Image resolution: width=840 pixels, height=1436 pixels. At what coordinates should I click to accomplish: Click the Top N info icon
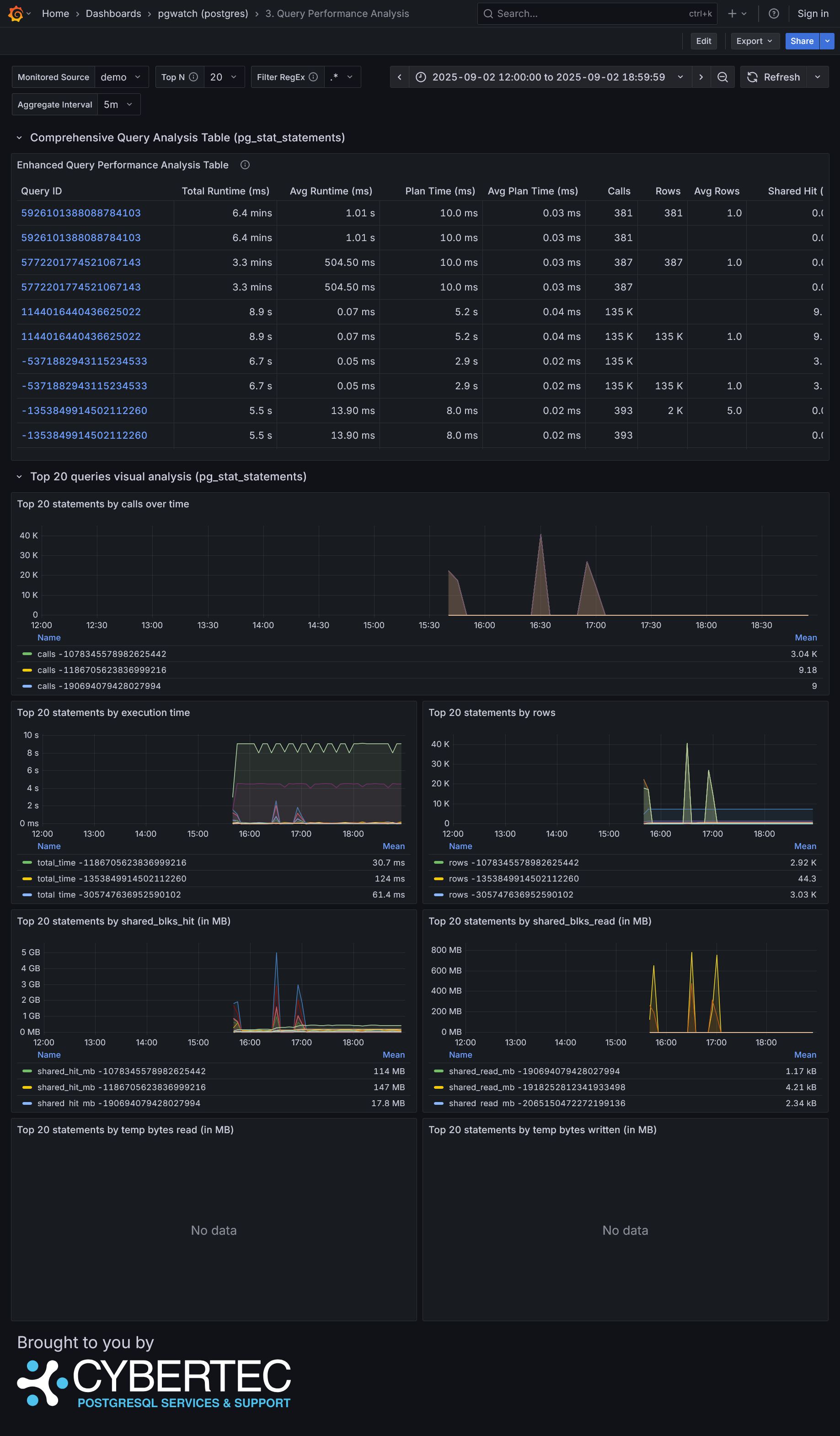(193, 77)
